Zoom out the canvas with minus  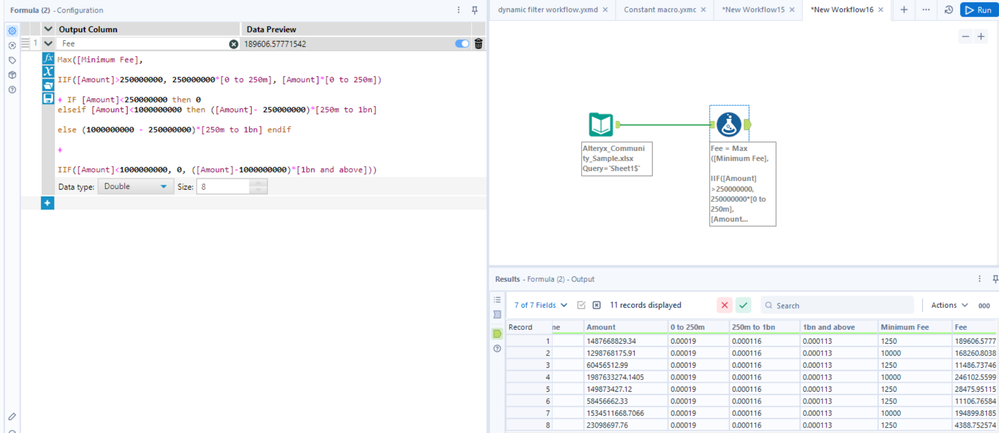pos(965,36)
